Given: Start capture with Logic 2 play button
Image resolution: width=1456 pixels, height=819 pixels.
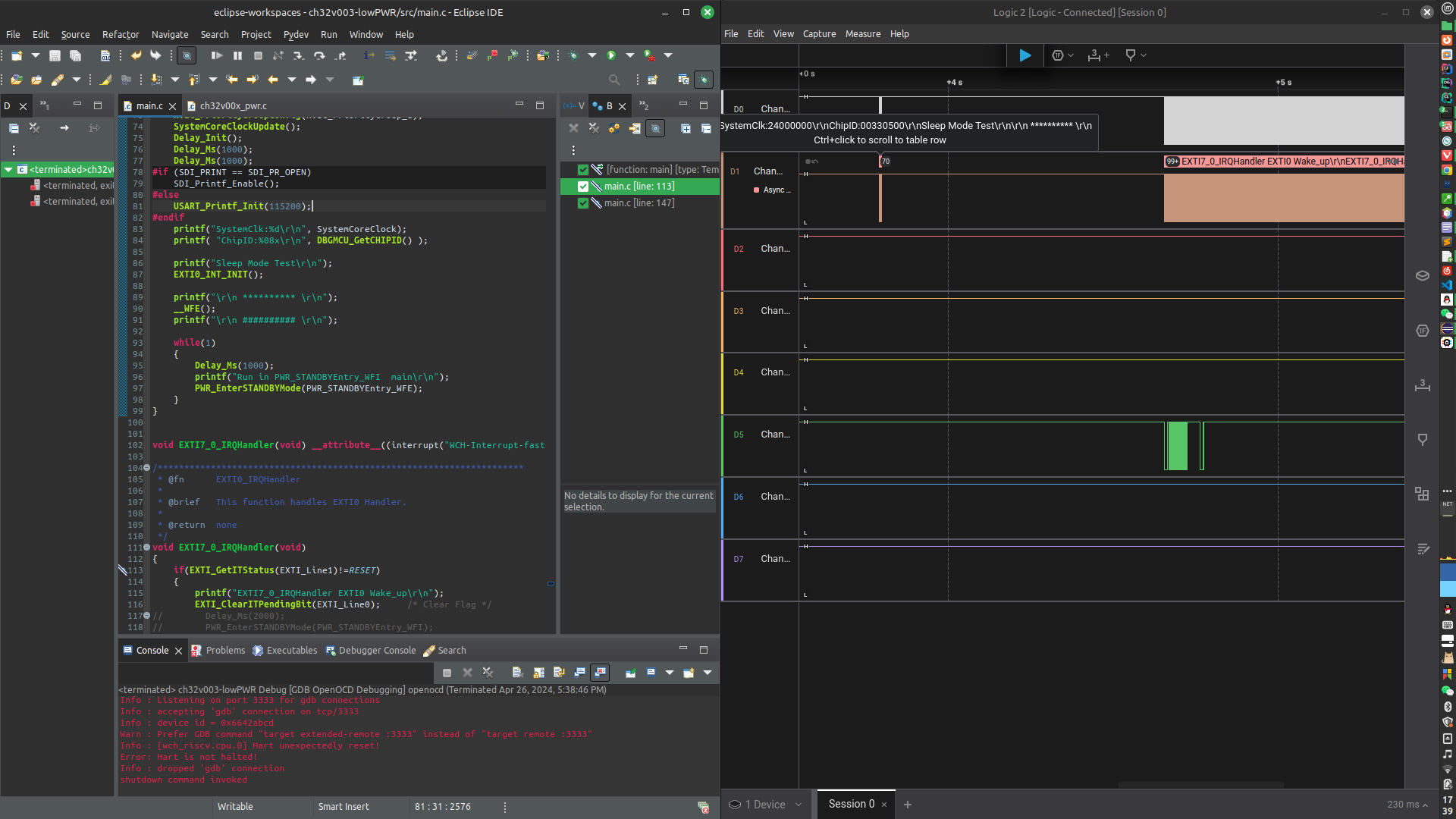Looking at the screenshot, I should click(x=1025, y=55).
